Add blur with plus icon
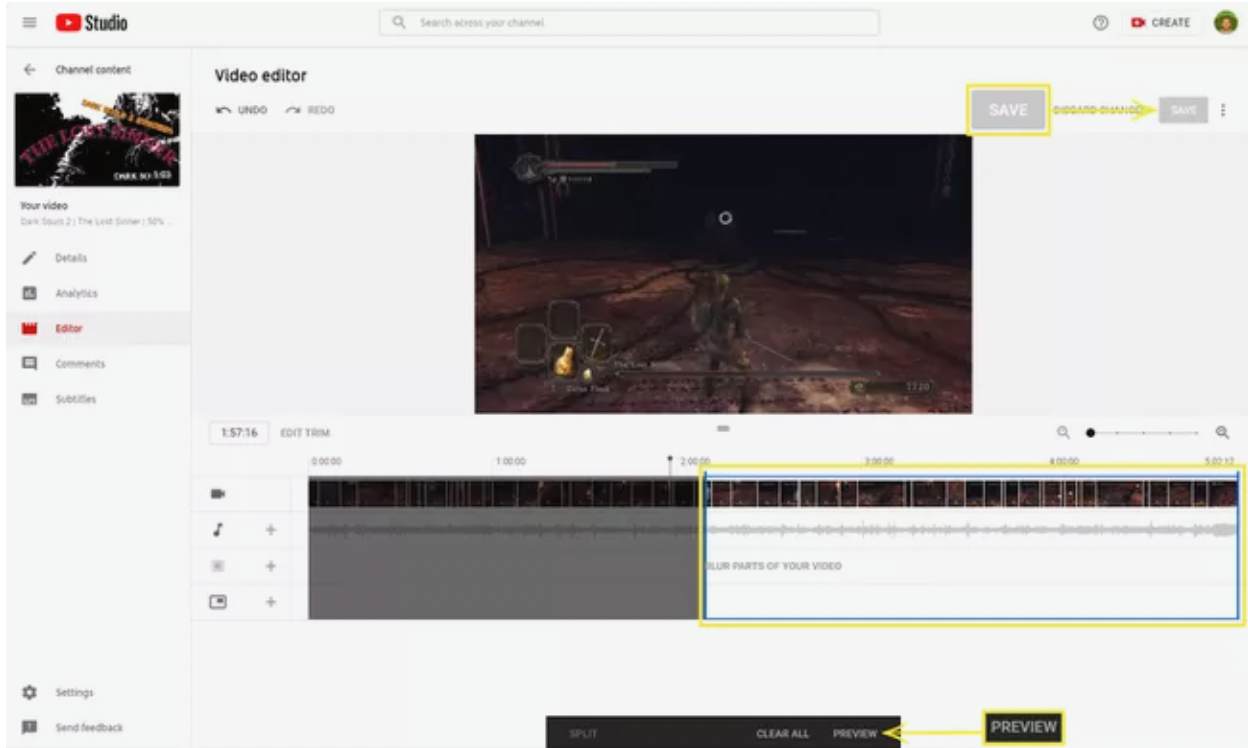 point(270,566)
